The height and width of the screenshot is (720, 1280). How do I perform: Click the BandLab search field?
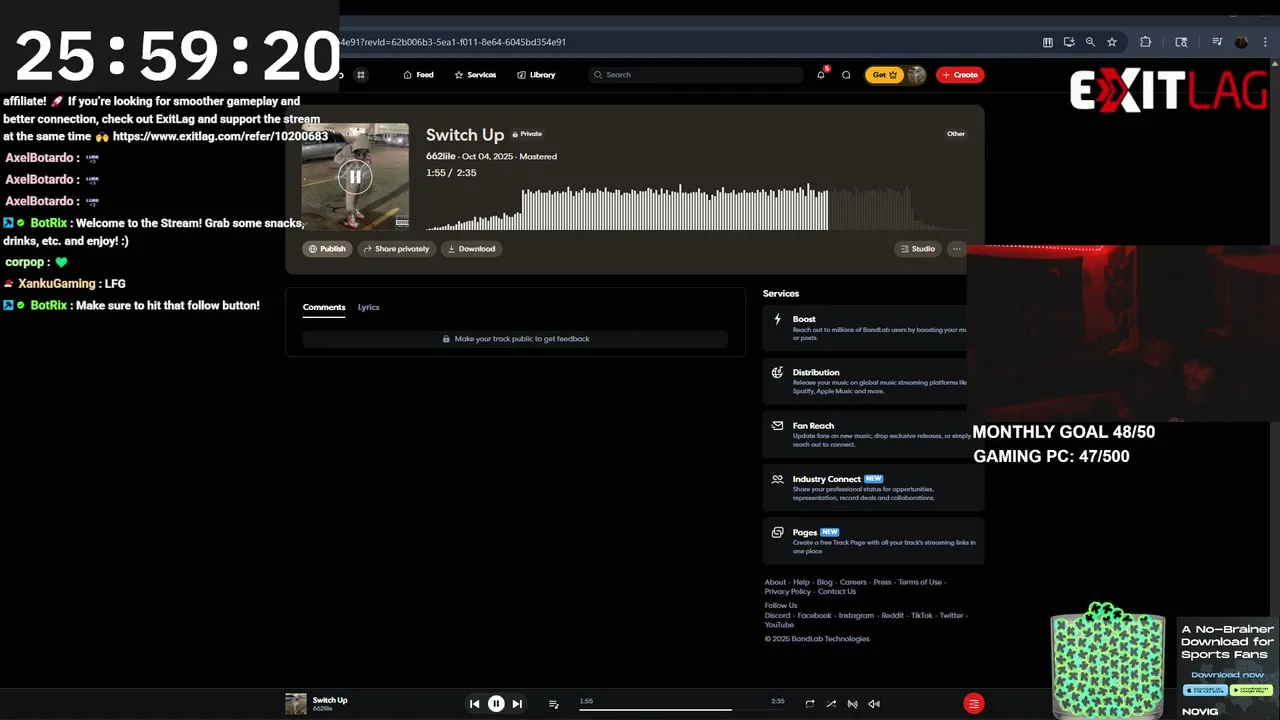(696, 75)
